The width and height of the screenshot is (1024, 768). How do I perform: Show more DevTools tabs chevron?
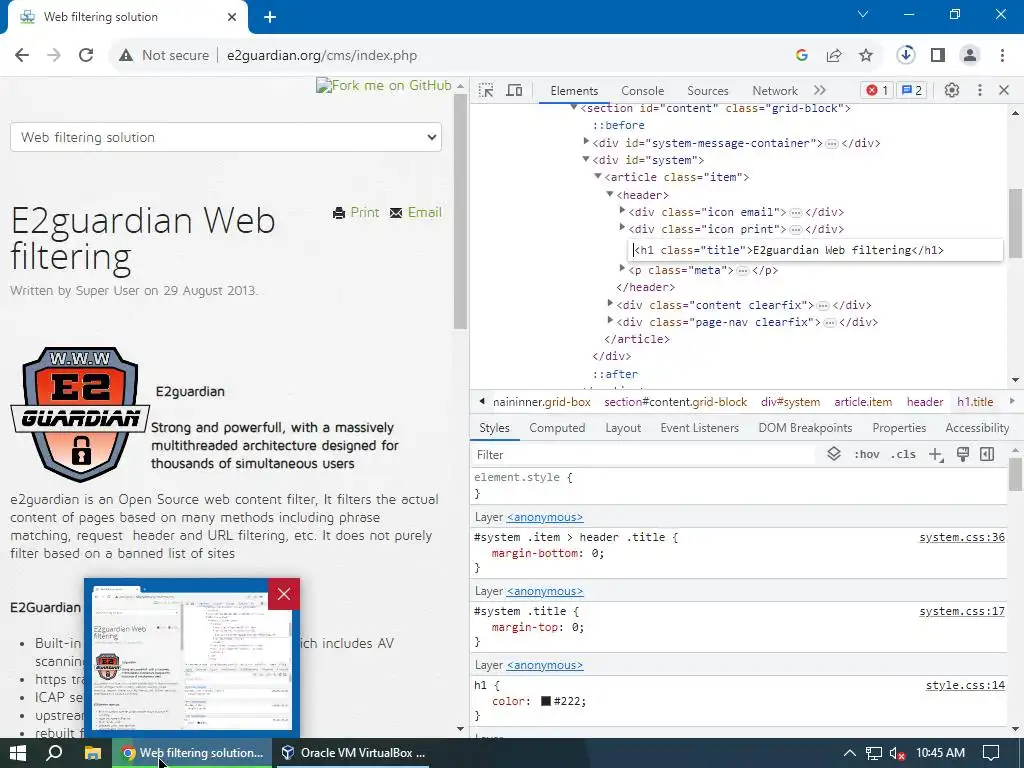point(820,90)
